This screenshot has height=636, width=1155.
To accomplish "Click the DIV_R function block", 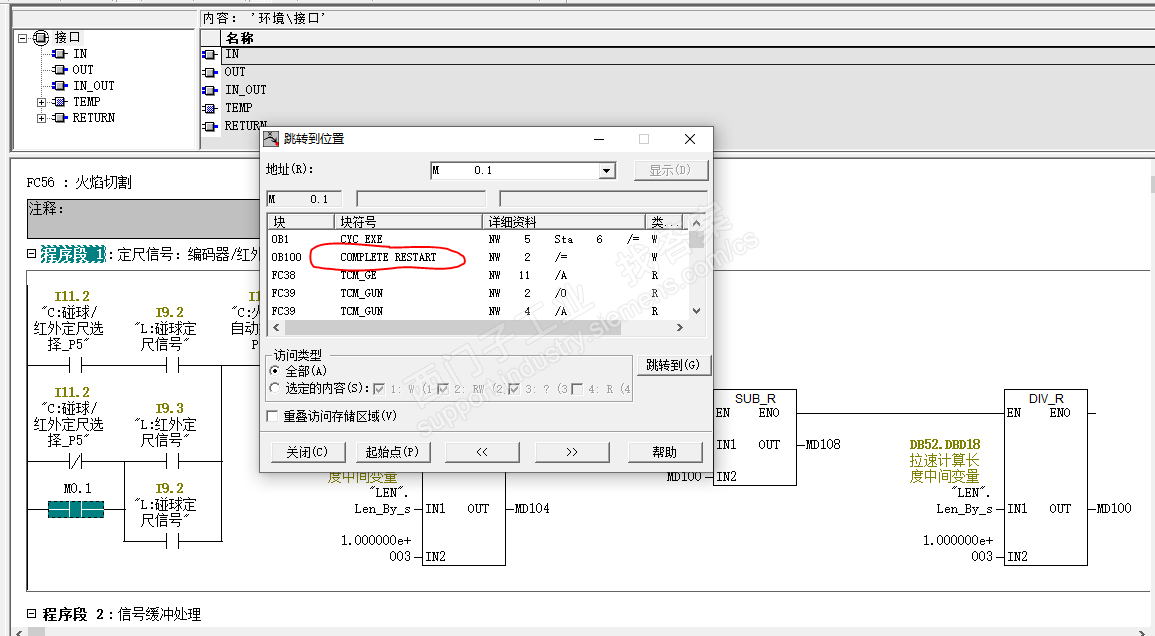I will 1046,478.
